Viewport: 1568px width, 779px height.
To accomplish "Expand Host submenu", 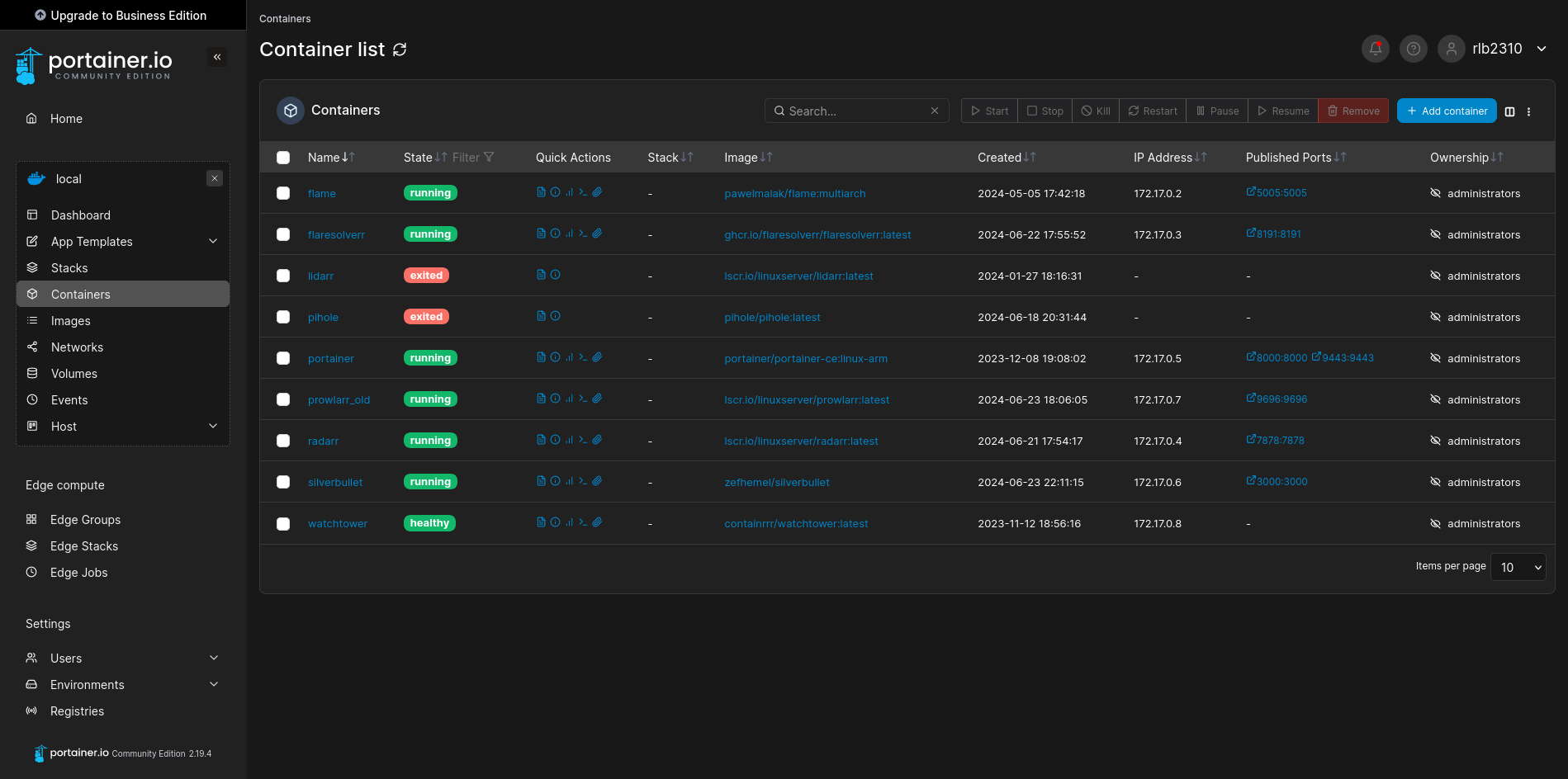I will click(213, 426).
